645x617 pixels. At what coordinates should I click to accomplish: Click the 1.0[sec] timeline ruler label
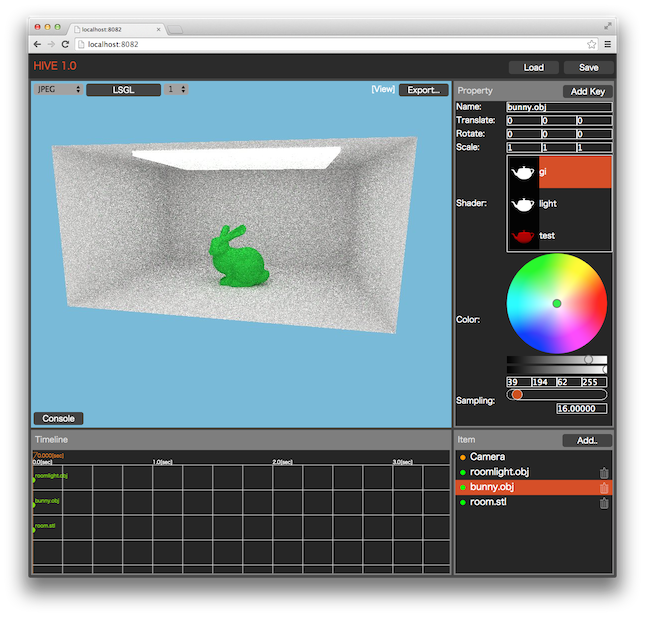162,462
